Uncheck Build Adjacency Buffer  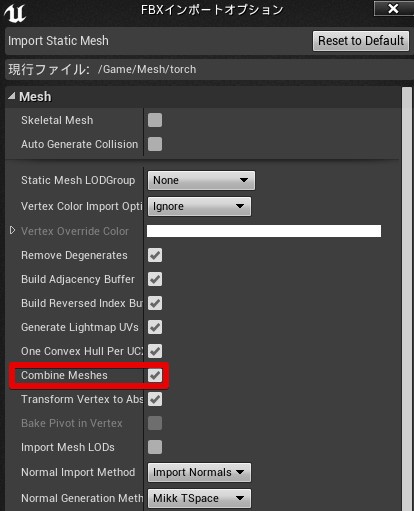click(x=155, y=279)
